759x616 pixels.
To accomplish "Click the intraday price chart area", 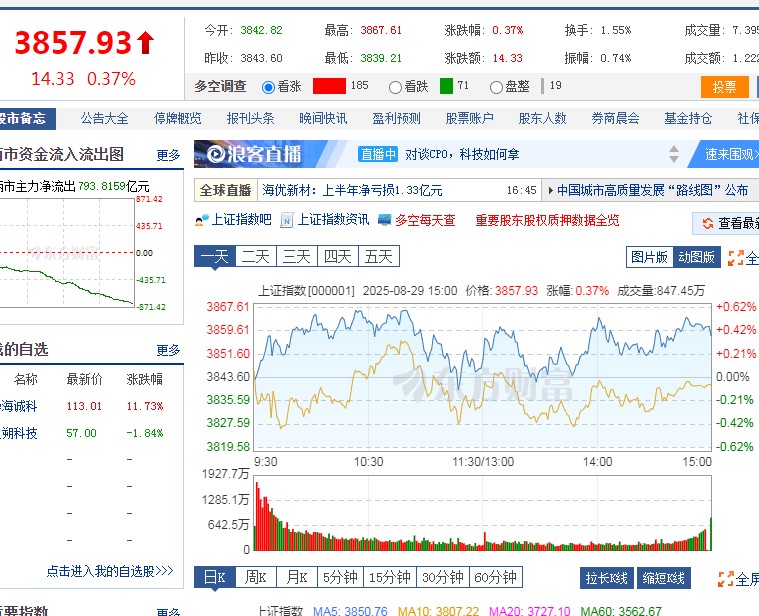I will (483, 377).
